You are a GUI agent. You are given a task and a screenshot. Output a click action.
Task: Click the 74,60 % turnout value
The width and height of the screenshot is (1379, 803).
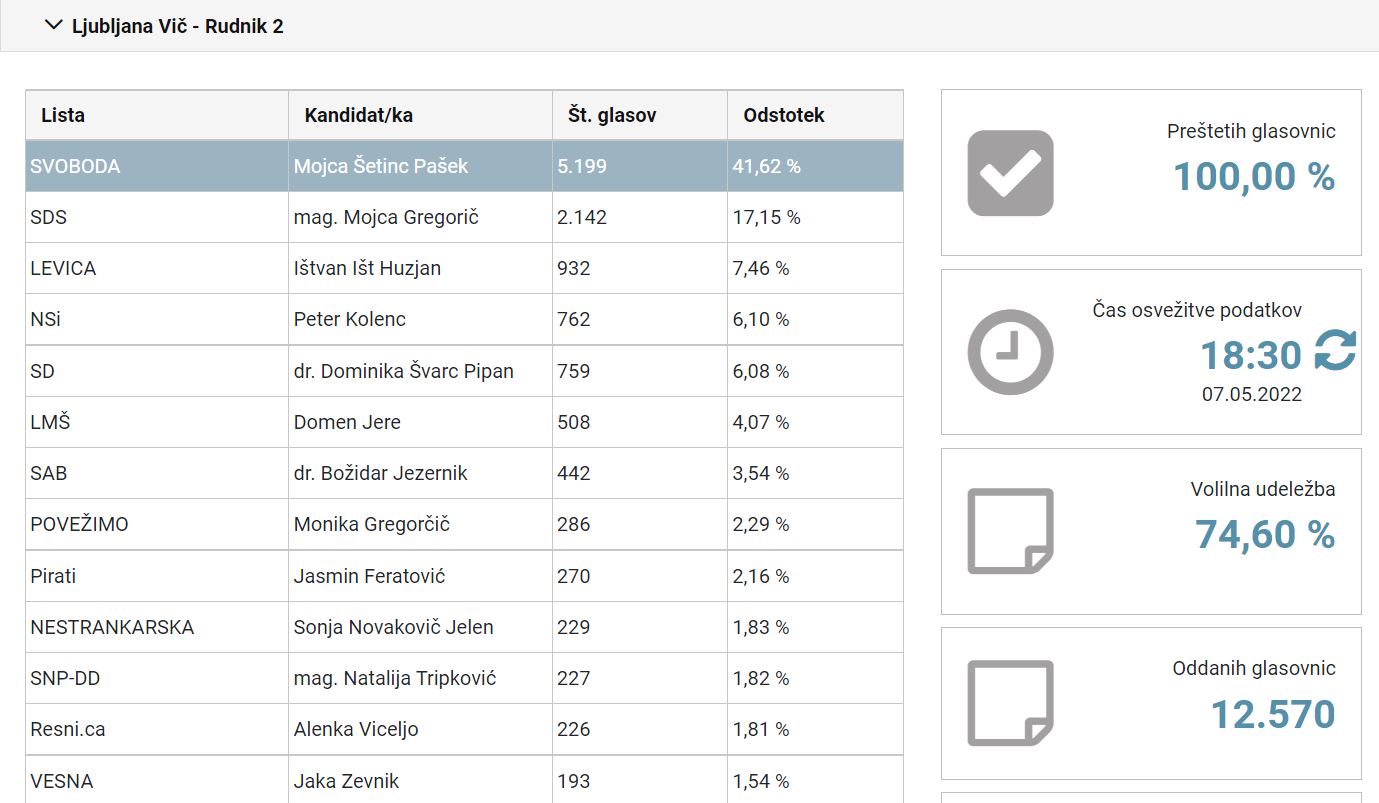[x=1264, y=535]
